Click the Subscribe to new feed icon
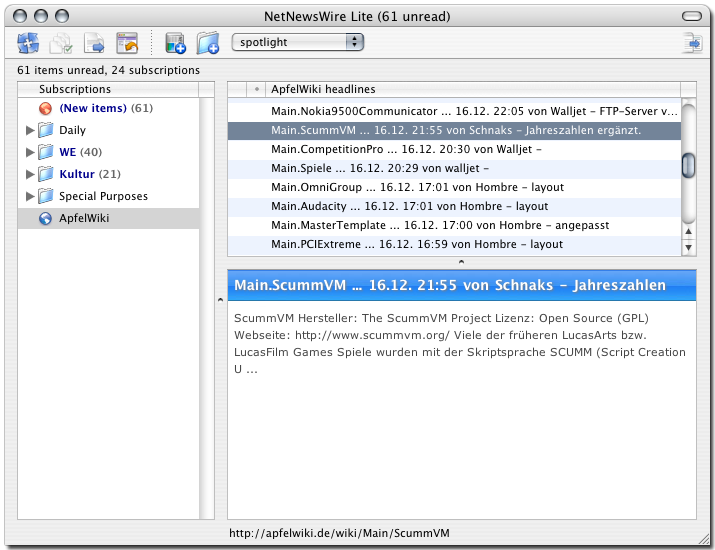Viewport: 715px width, 550px height. [176, 43]
